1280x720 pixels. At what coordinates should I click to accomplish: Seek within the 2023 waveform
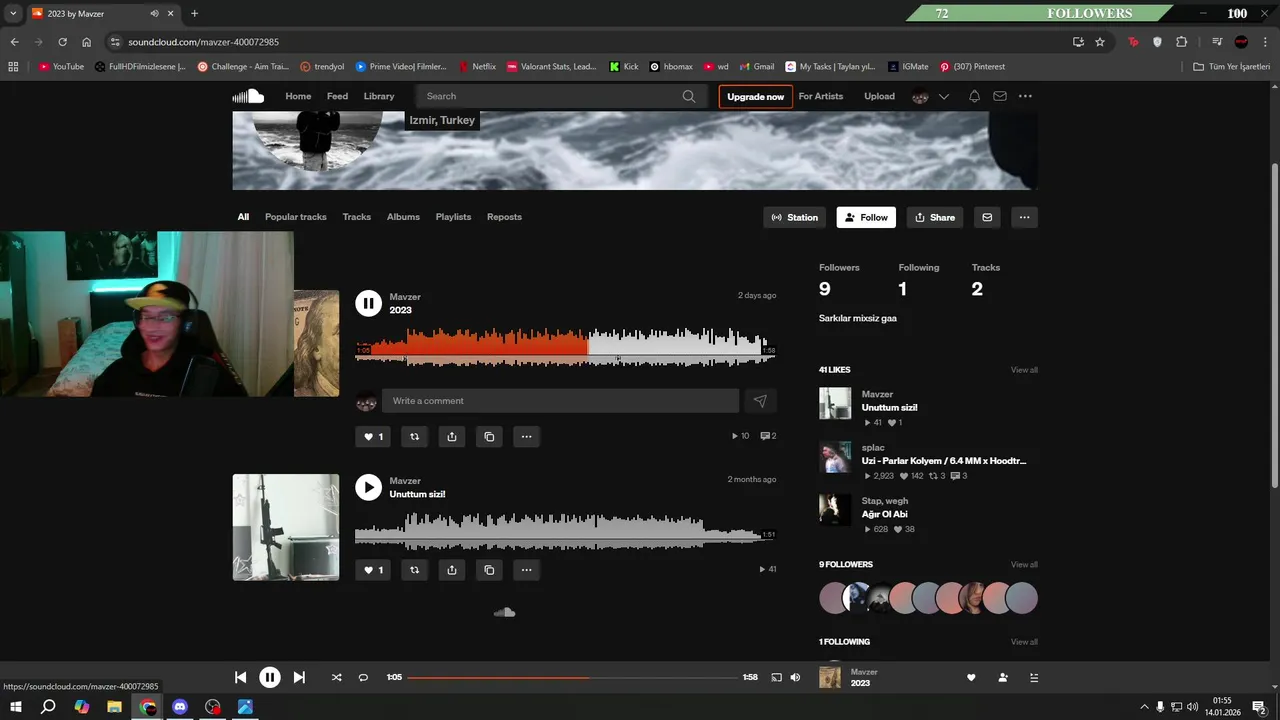point(565,346)
